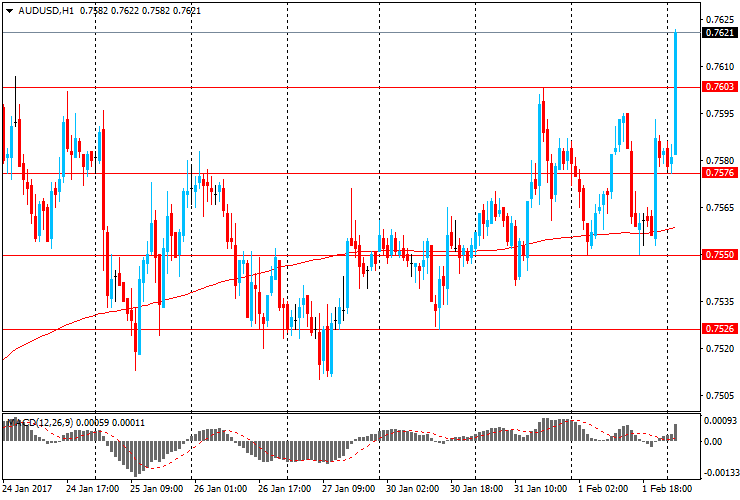The width and height of the screenshot is (740, 500).
Task: Click the triangle arrow beside AUDUSD,H1
Action: (x=7, y=9)
